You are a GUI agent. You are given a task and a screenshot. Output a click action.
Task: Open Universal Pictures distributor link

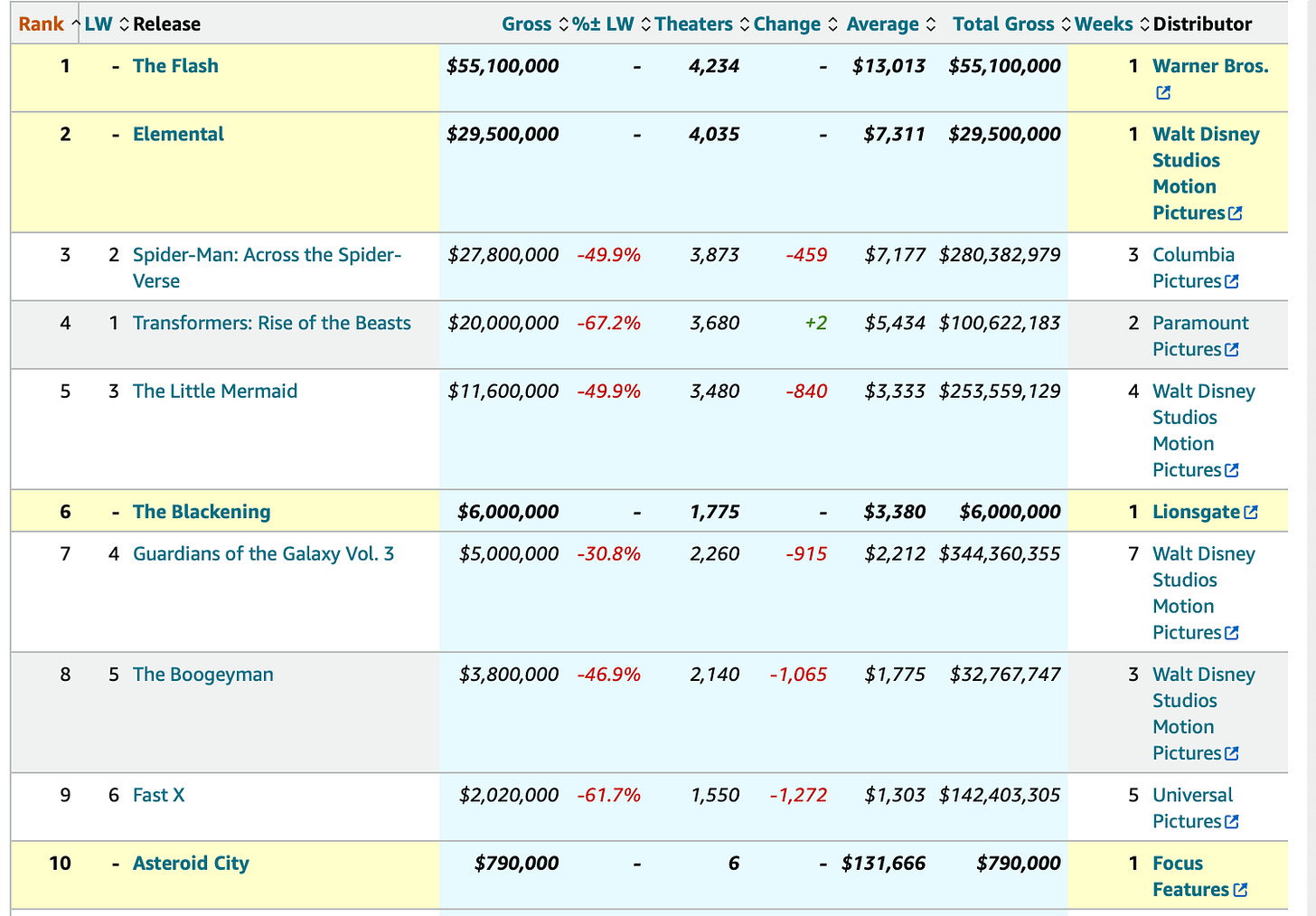point(1192,808)
